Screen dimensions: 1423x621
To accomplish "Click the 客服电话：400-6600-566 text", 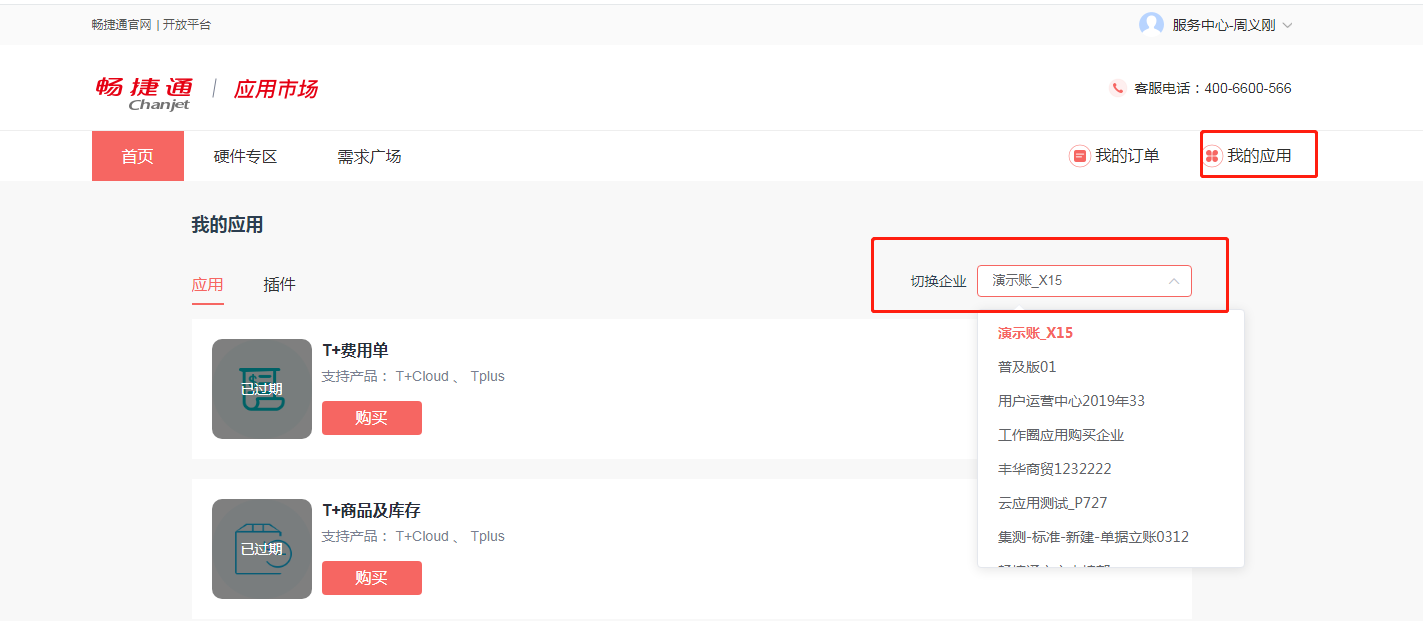I will [x=1213, y=88].
